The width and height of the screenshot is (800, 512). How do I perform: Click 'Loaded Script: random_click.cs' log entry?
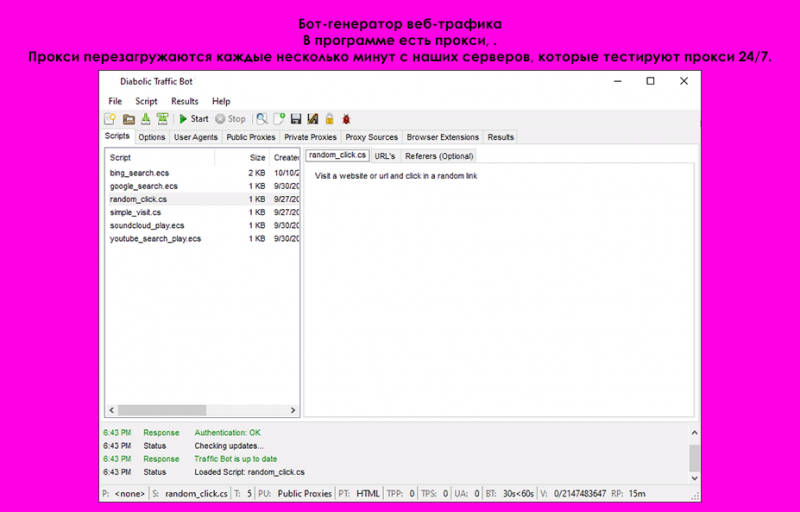click(249, 472)
